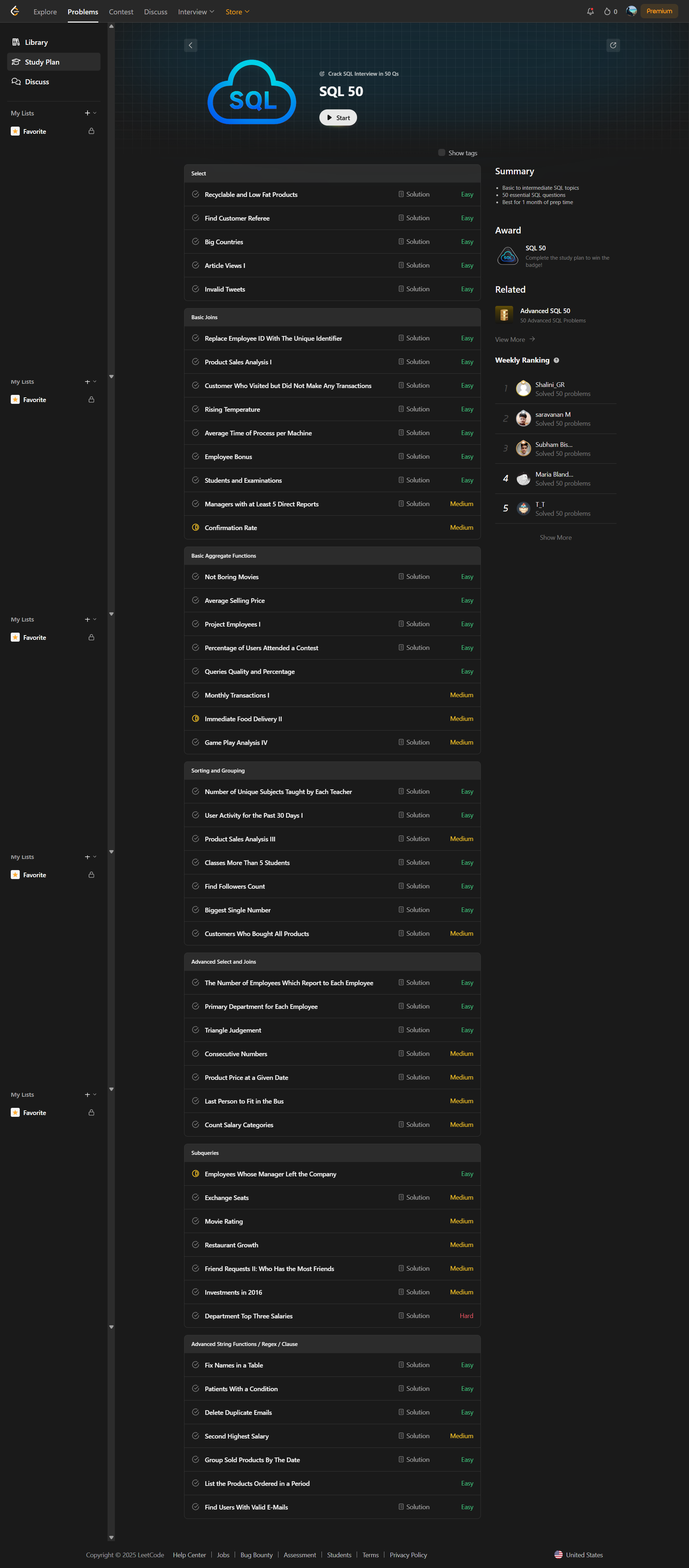Click the back arrow above the SQL logo
689x1568 pixels.
(191, 46)
